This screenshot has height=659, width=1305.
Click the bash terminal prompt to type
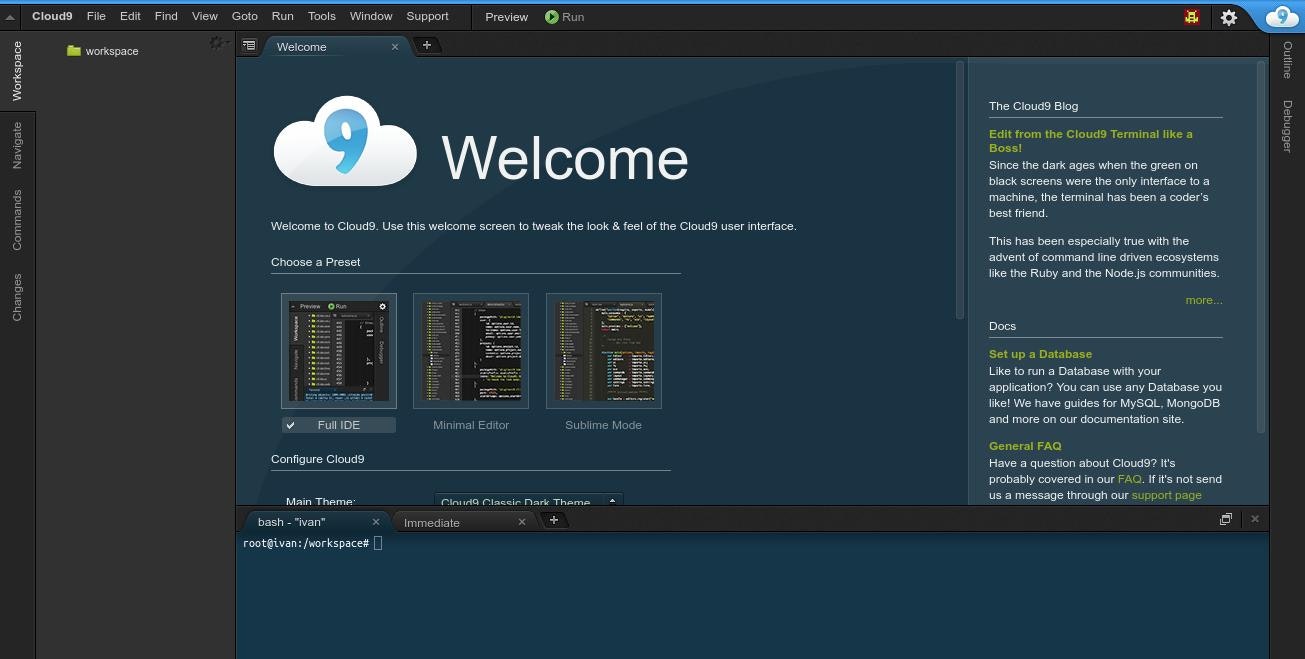tap(378, 543)
